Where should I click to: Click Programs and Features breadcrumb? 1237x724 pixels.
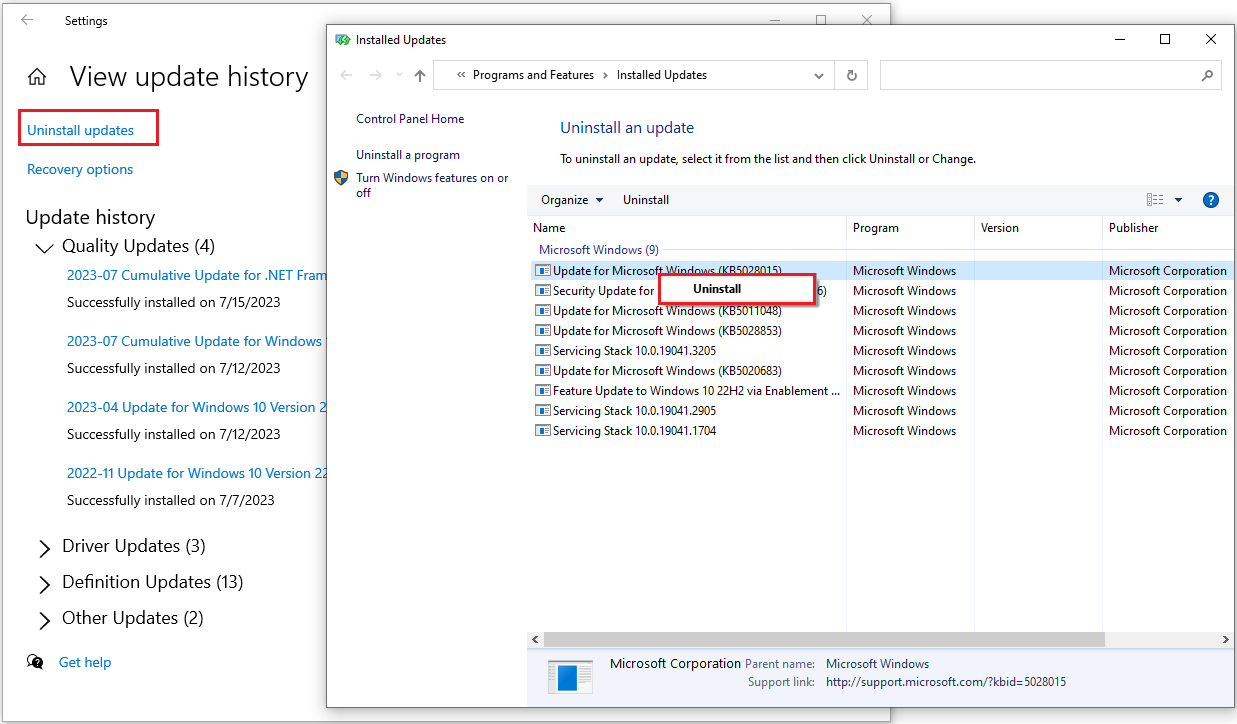pos(533,75)
